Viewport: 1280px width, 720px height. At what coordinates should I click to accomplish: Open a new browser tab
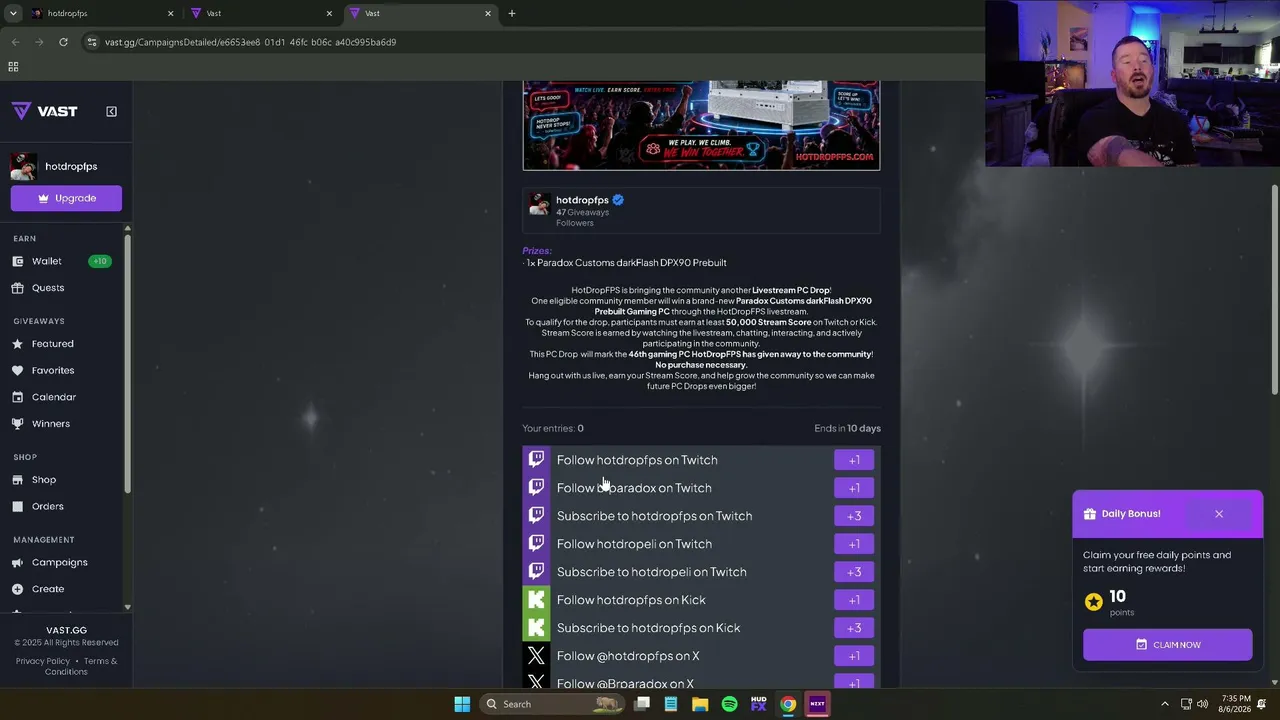tap(512, 13)
